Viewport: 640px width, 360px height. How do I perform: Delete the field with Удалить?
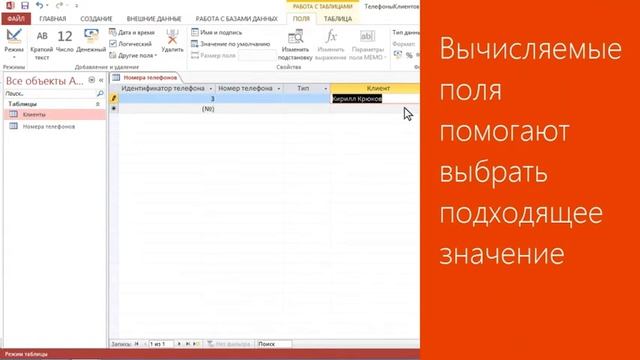coord(172,42)
